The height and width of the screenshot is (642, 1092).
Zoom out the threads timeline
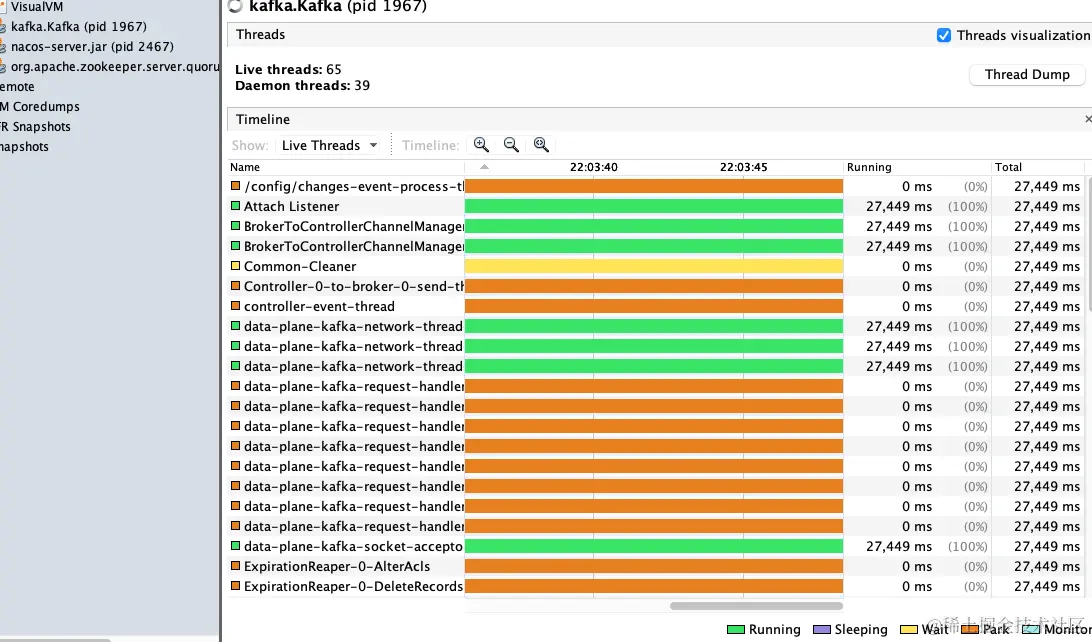(x=511, y=145)
